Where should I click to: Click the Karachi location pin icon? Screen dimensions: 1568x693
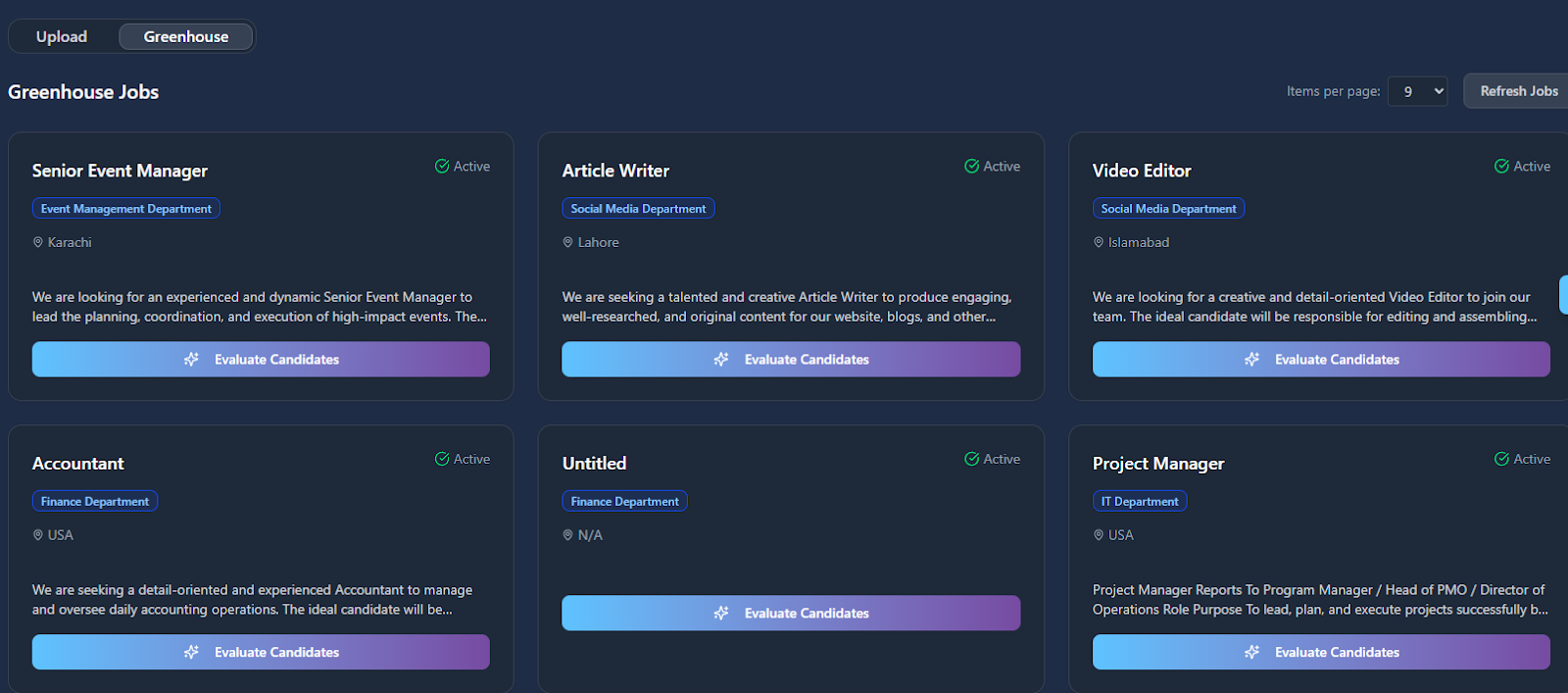38,242
